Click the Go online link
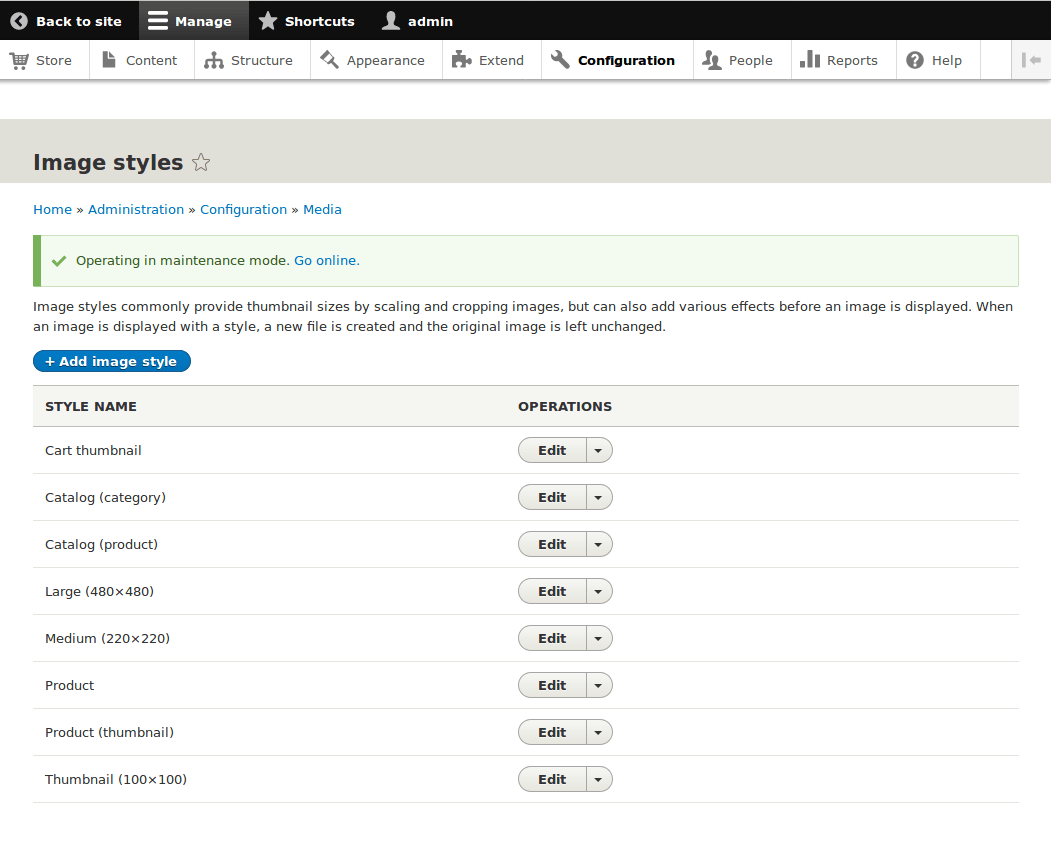 point(325,260)
